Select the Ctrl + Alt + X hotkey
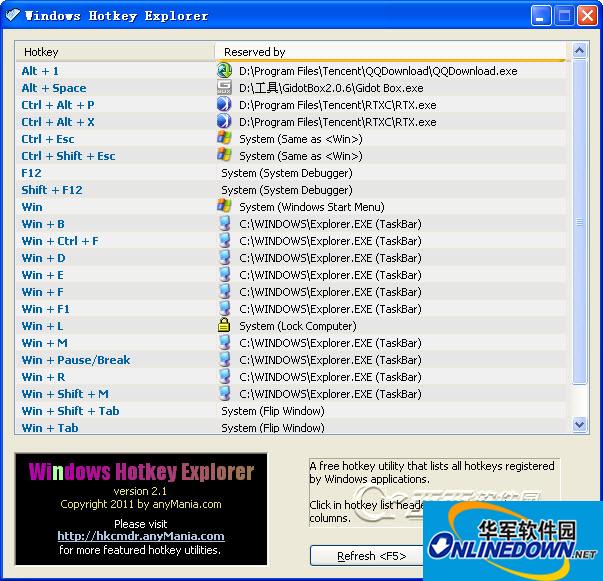603x581 pixels. click(x=58, y=122)
